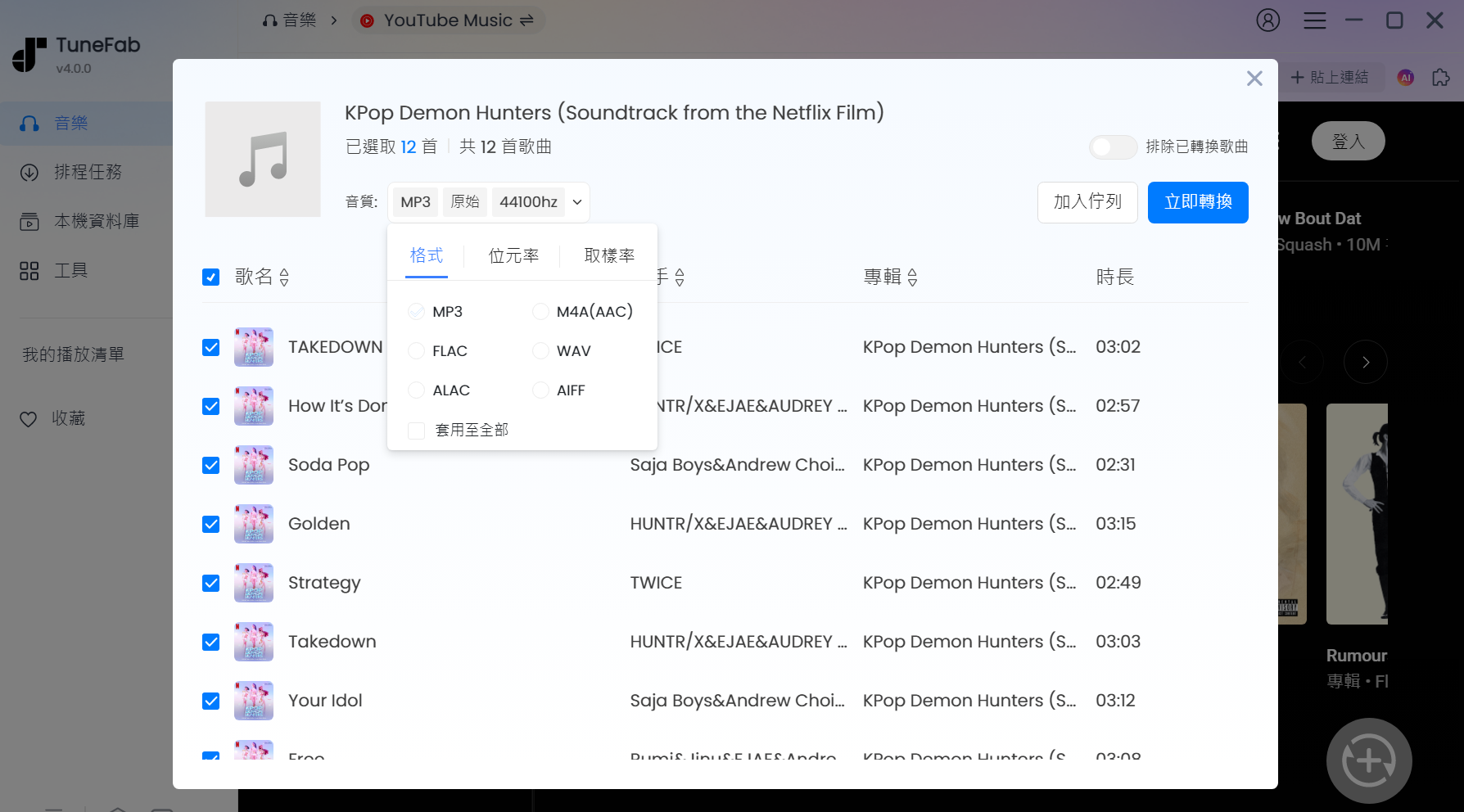Open the hamburger menu at top right
1464x812 pixels.
point(1314,20)
